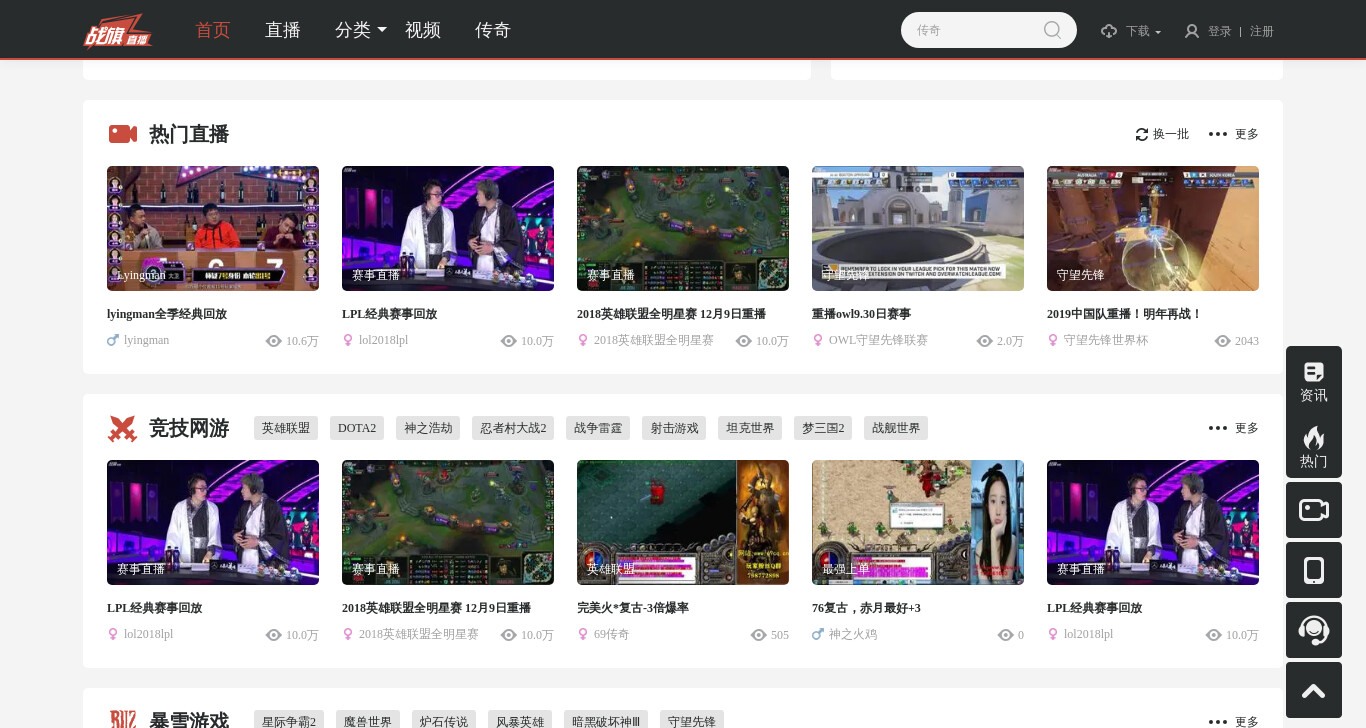Go to 首页 in navigation

(x=213, y=30)
